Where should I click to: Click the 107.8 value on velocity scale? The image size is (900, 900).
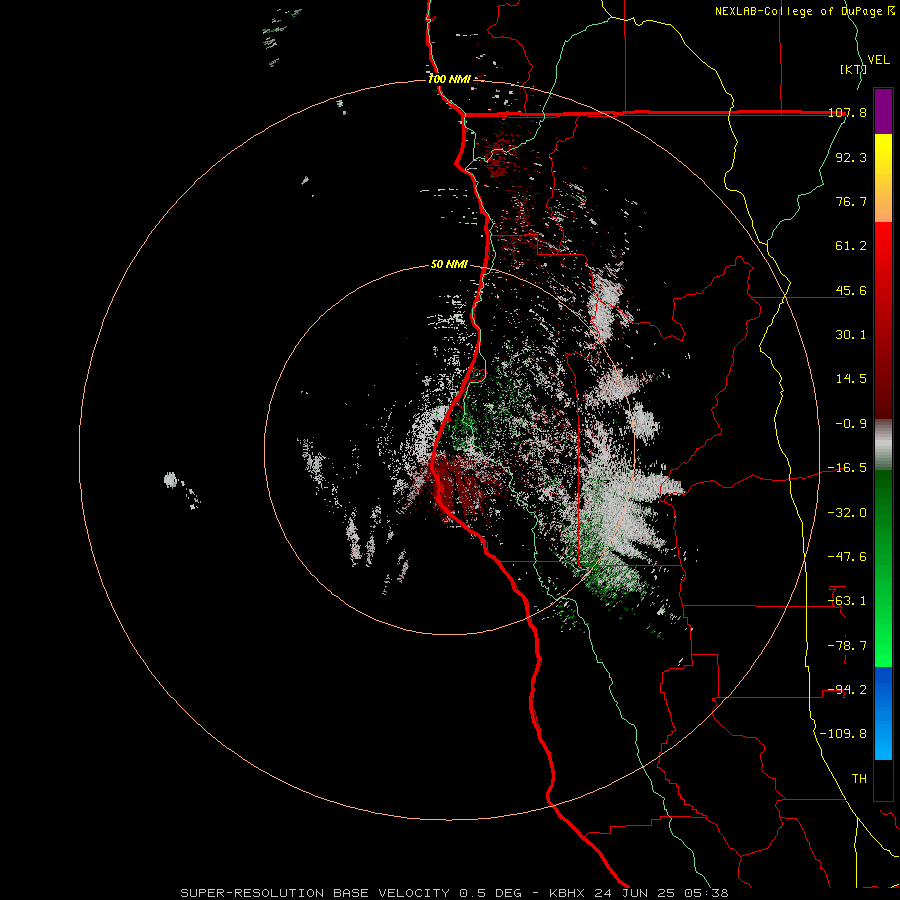847,112
